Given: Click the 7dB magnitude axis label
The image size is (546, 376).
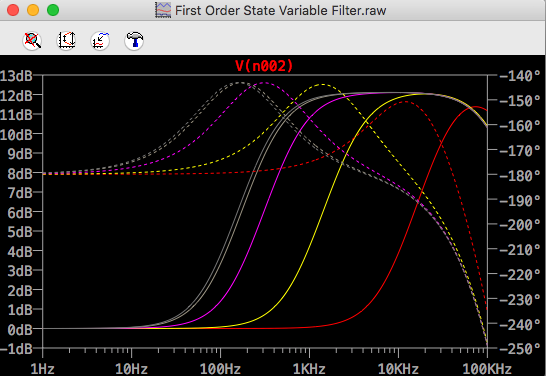Looking at the screenshot, I should pos(20,193).
